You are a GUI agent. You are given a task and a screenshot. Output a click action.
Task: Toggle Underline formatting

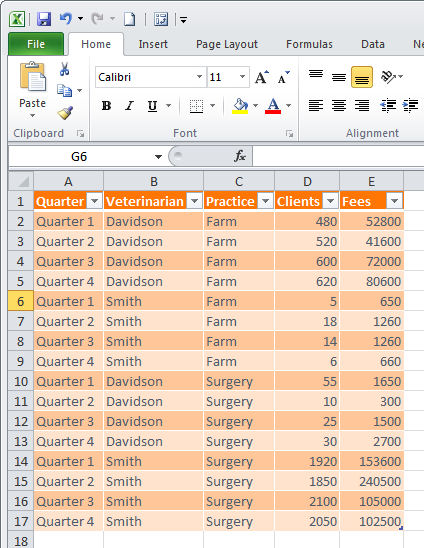point(152,106)
